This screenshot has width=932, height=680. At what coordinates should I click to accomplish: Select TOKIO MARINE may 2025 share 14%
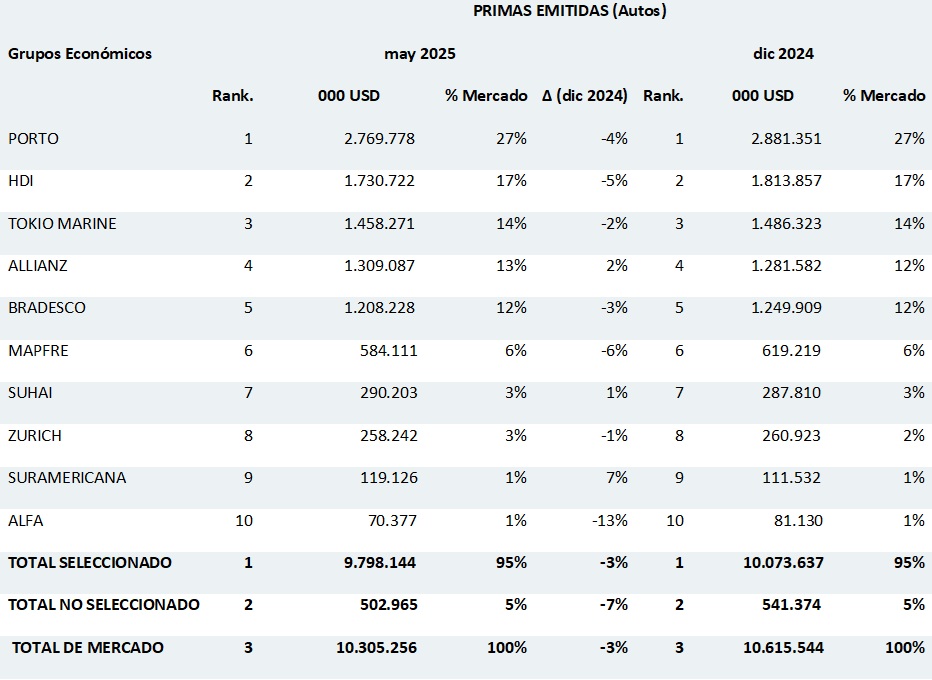[x=512, y=223]
